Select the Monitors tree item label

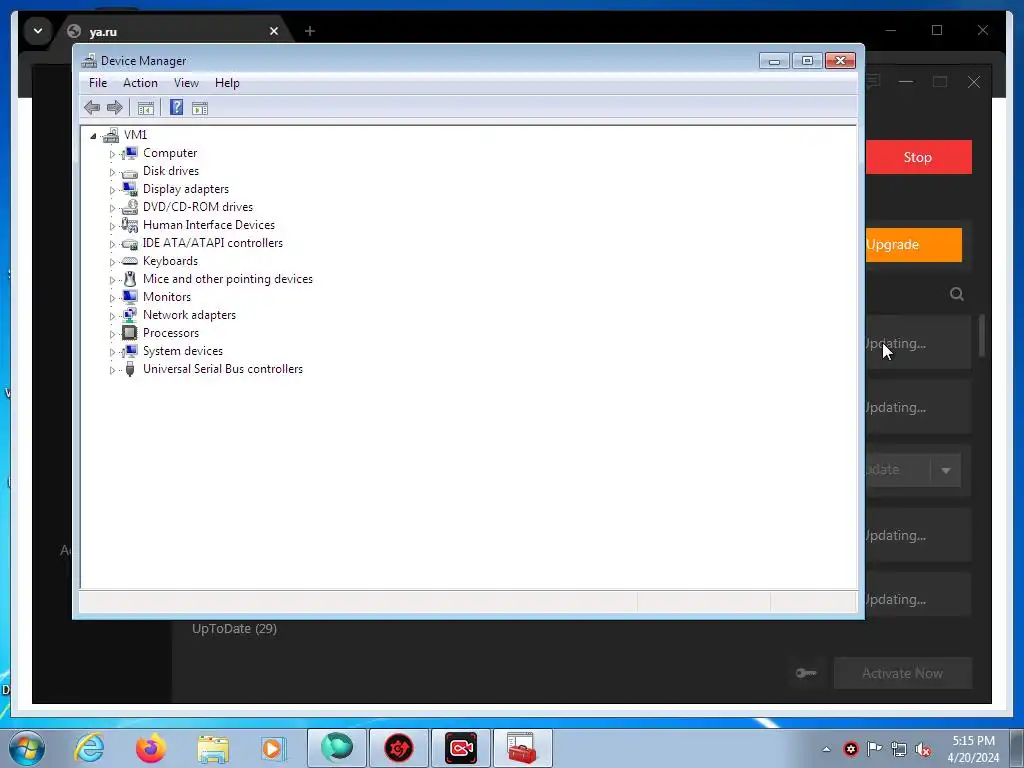pyautogui.click(x=167, y=297)
